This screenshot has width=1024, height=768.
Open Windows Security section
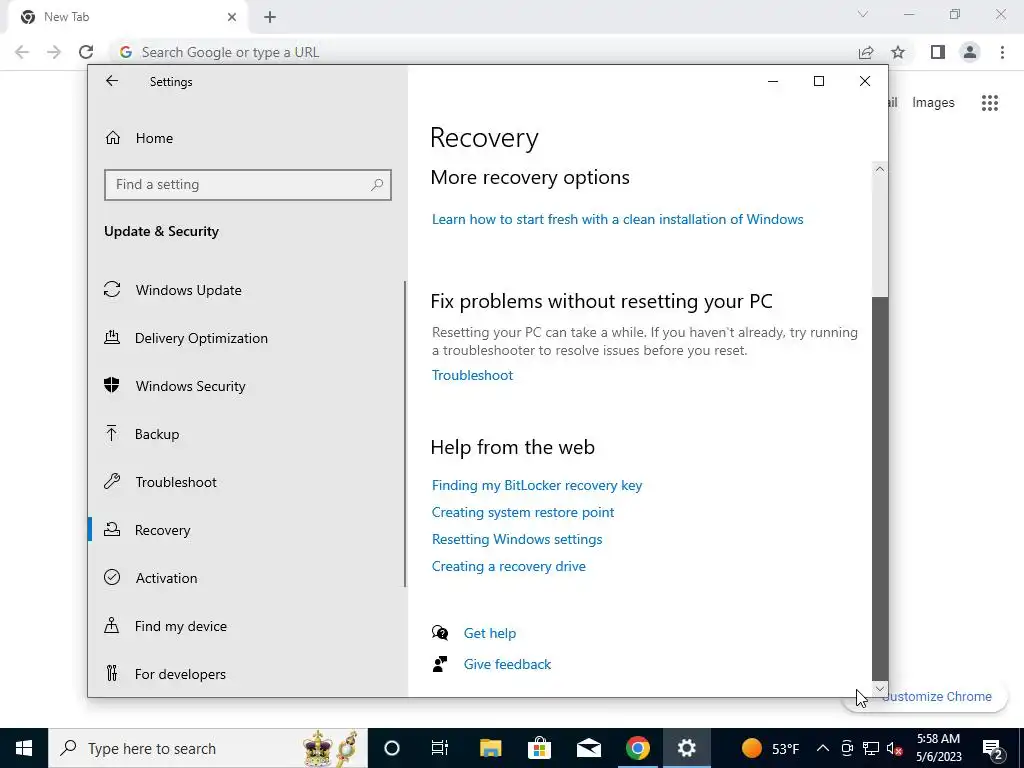(191, 386)
